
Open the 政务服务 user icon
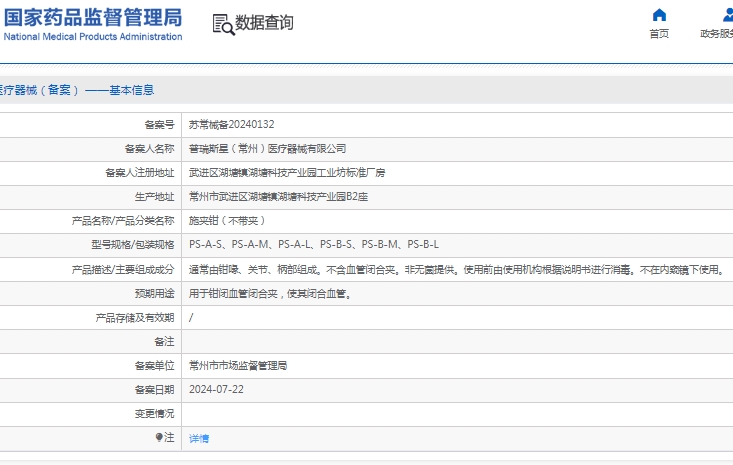tap(727, 15)
